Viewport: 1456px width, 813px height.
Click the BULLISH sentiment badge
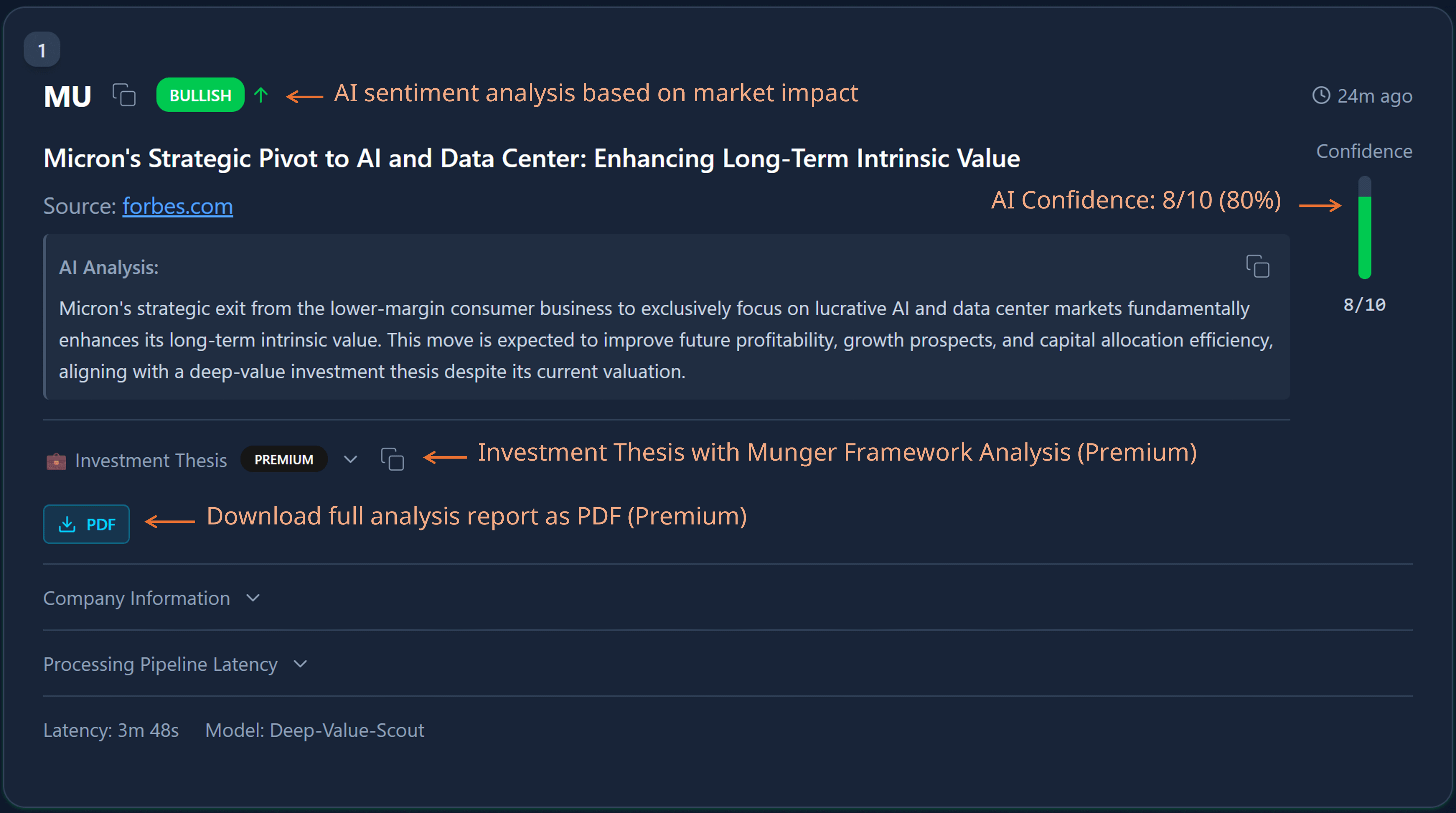click(x=200, y=95)
